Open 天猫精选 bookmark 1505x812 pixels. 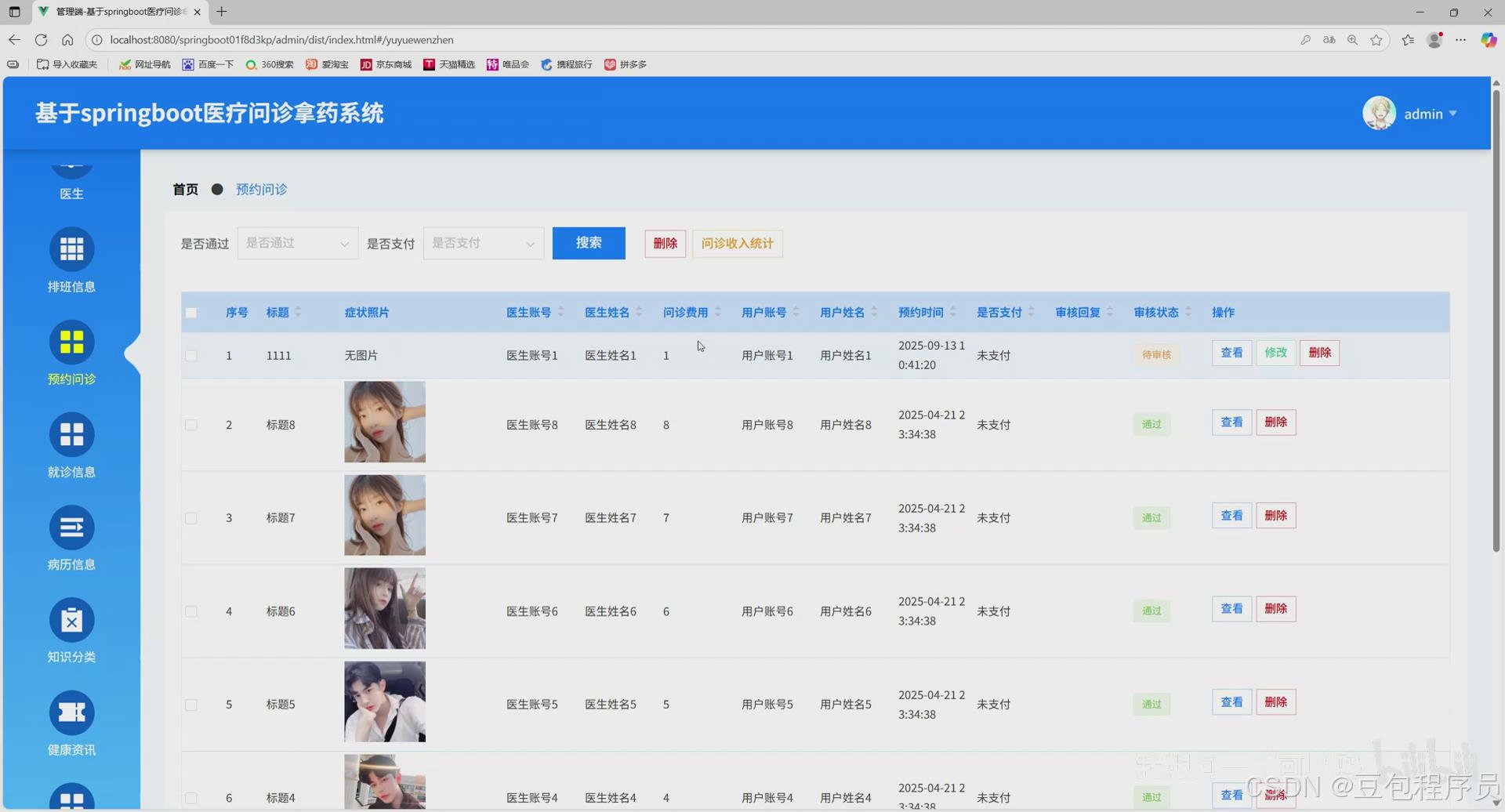coord(448,64)
